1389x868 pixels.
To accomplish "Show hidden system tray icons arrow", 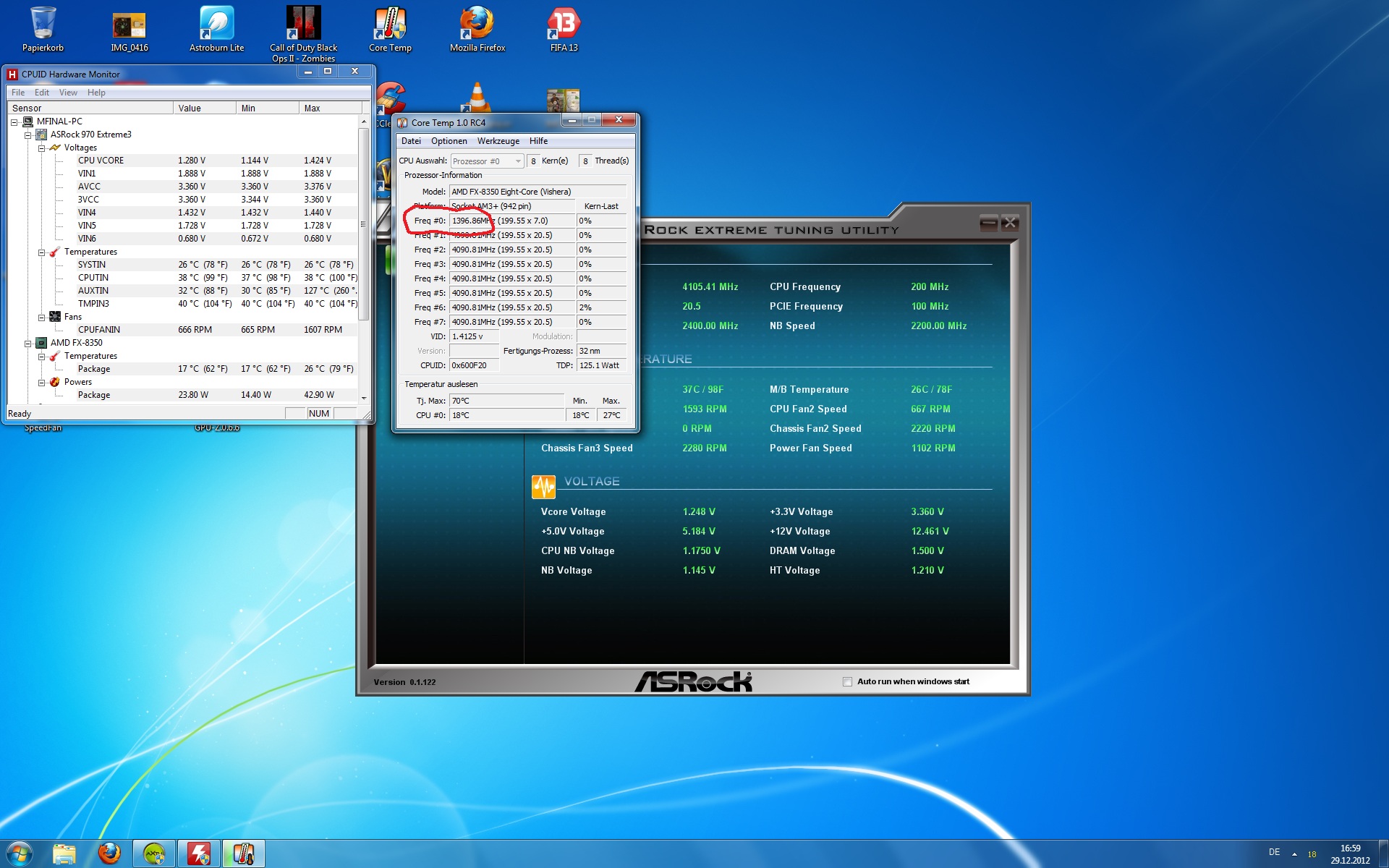I will (1294, 854).
